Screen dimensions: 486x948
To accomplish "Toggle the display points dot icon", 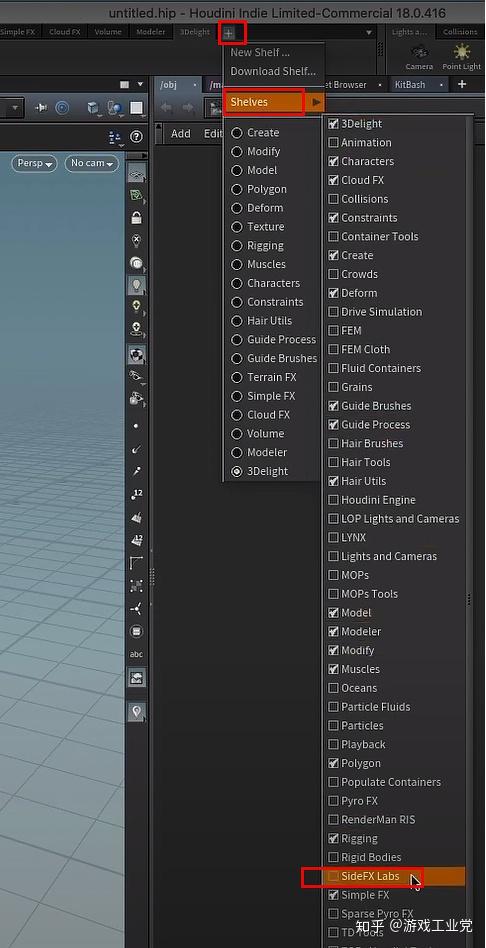I will click(x=137, y=426).
